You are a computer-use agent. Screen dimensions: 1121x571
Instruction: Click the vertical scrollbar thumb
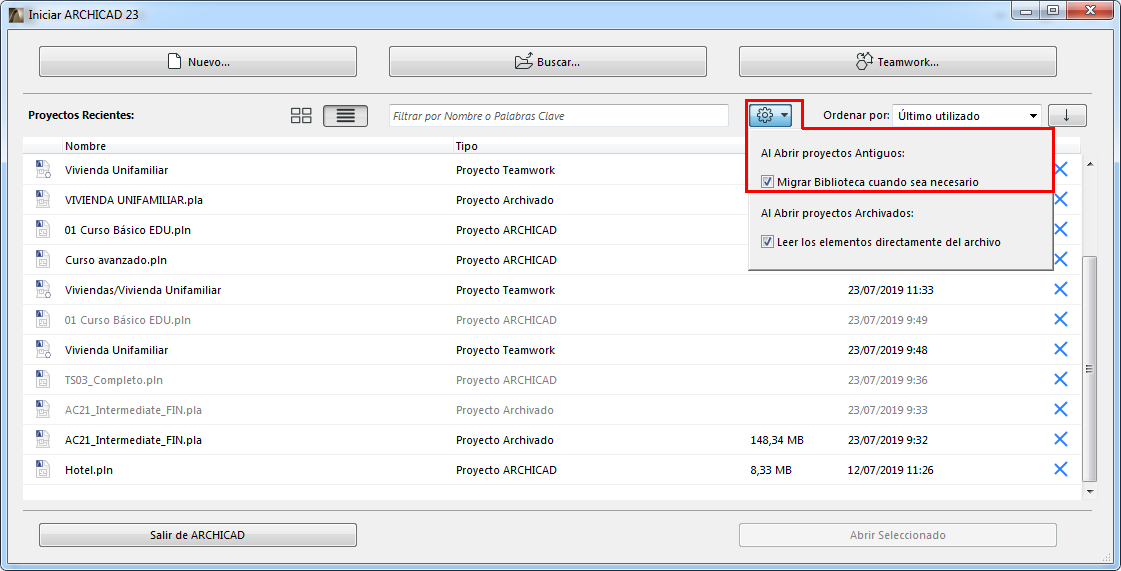[1090, 369]
